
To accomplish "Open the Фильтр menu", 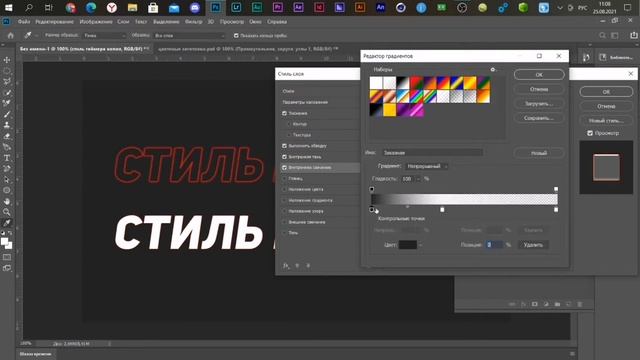I will tap(193, 22).
